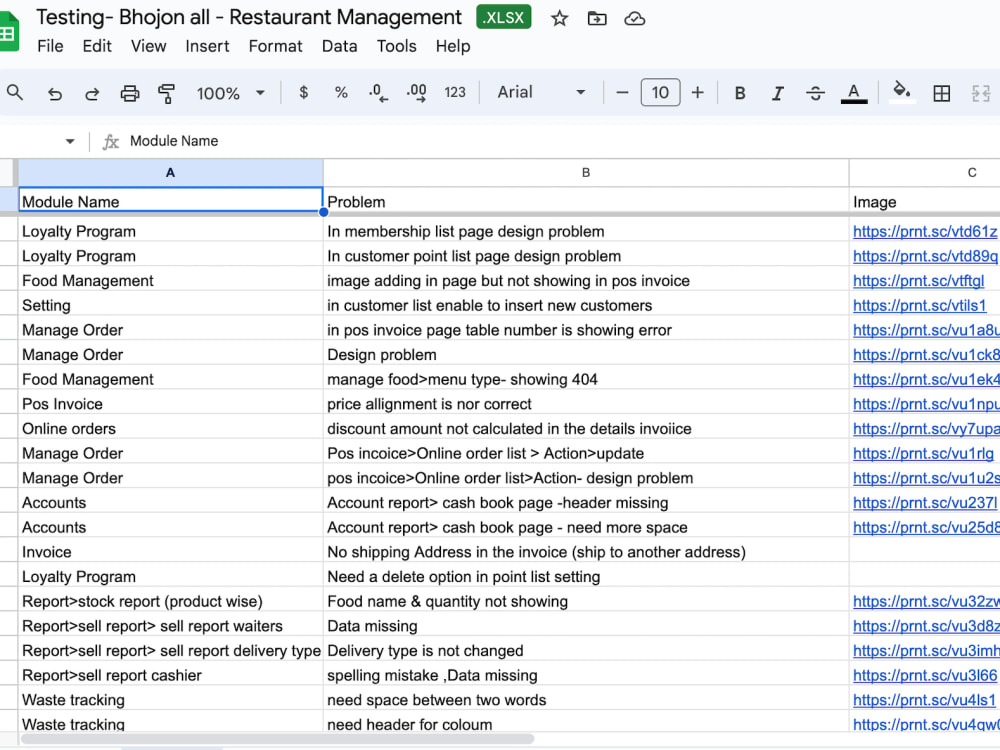Open link prnt.sc/vu237l
1000x750 pixels.
(925, 503)
